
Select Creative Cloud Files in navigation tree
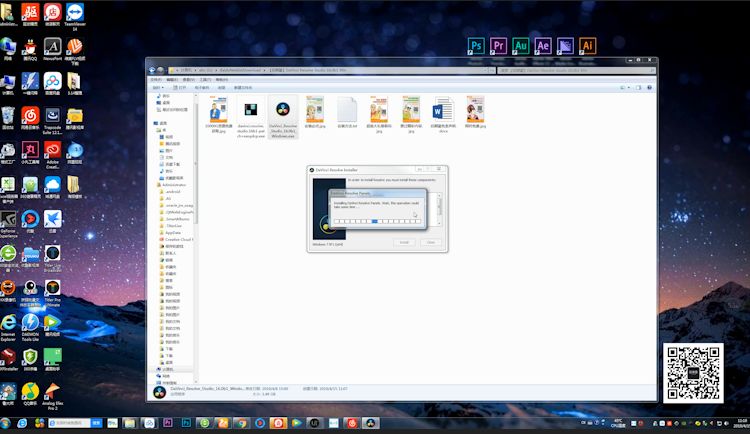(176, 239)
